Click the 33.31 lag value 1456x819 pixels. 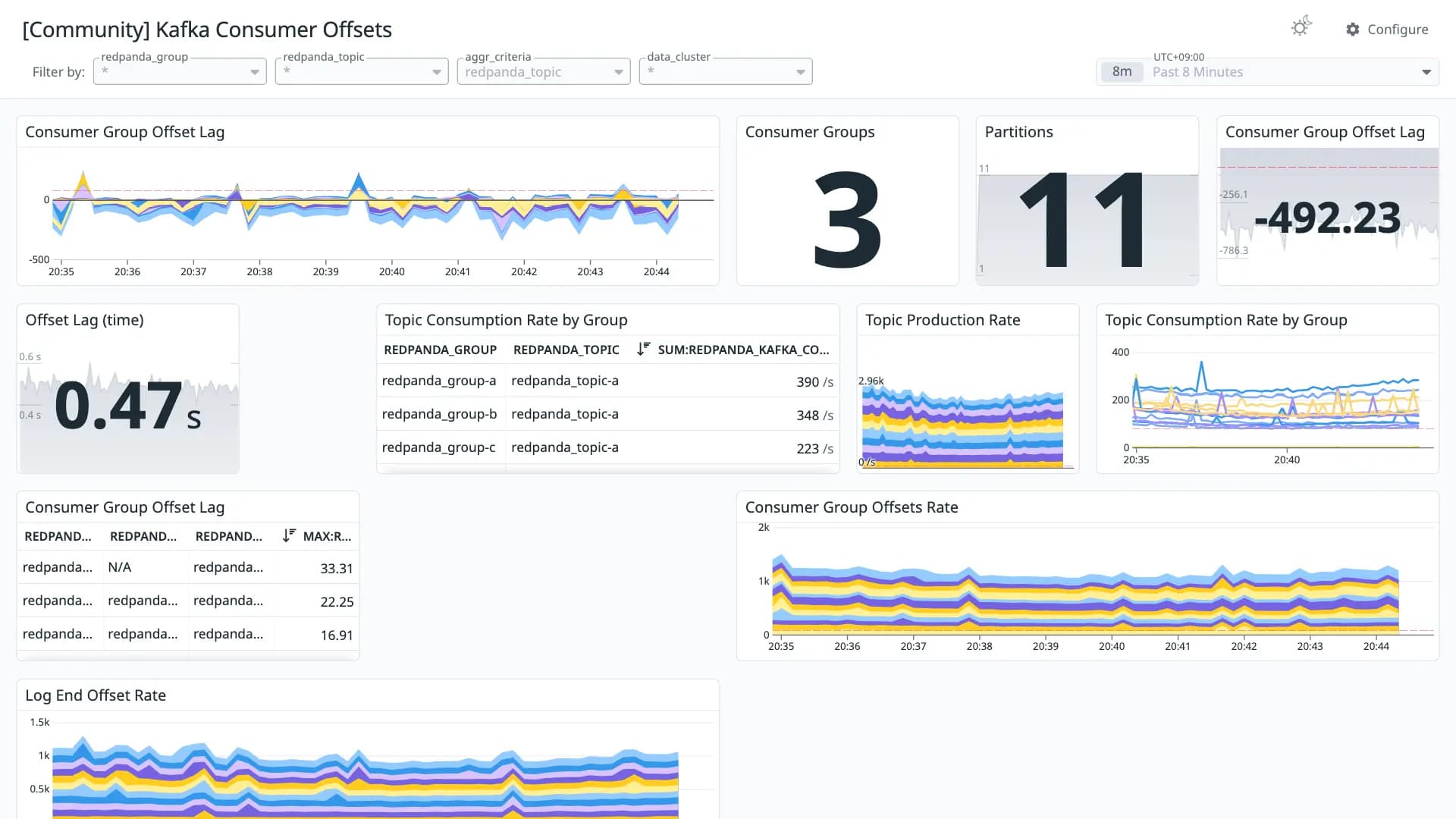[337, 569]
